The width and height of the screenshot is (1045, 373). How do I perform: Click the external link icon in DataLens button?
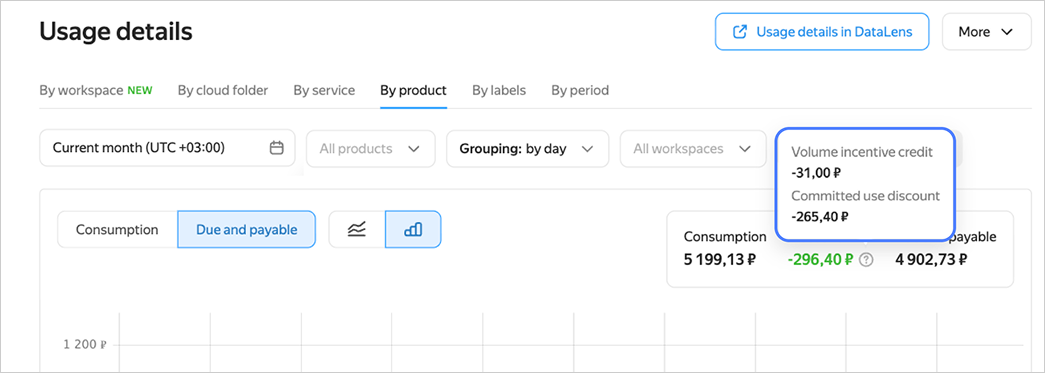(740, 32)
